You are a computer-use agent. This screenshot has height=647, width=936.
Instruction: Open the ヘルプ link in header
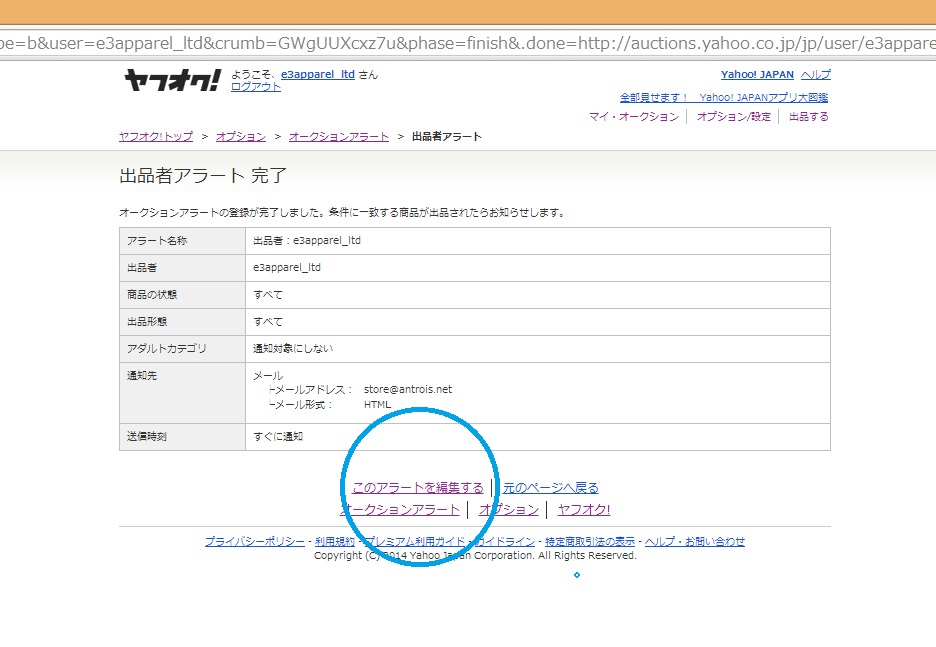click(815, 75)
